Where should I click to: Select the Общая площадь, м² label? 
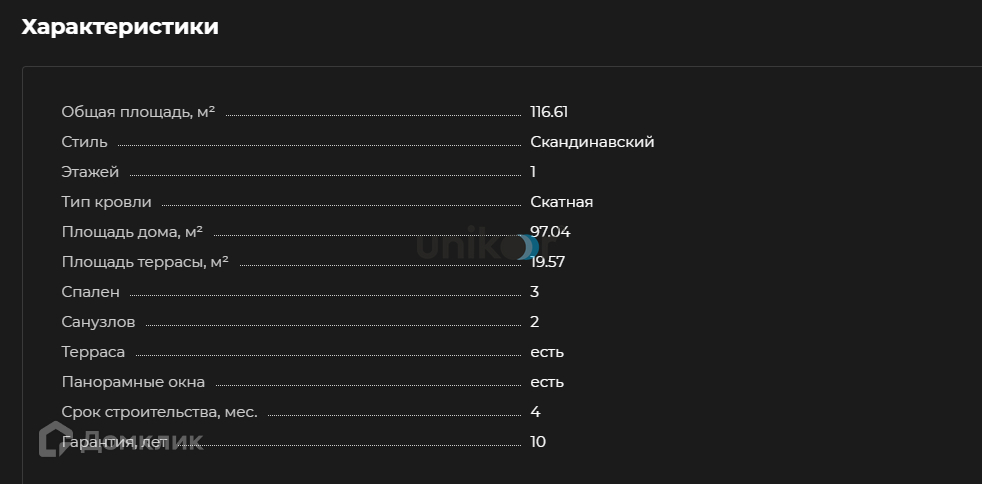[138, 112]
